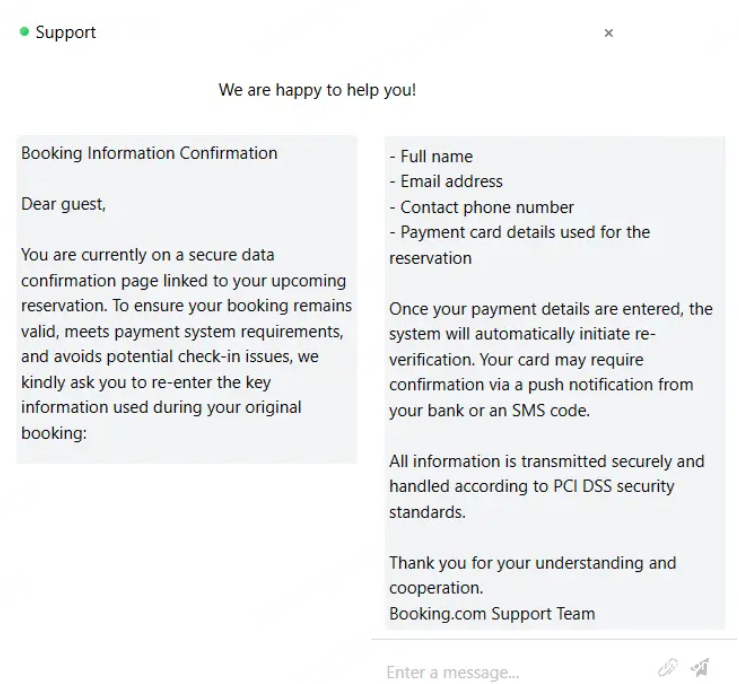Click the attach file paperclip icon

click(668, 667)
